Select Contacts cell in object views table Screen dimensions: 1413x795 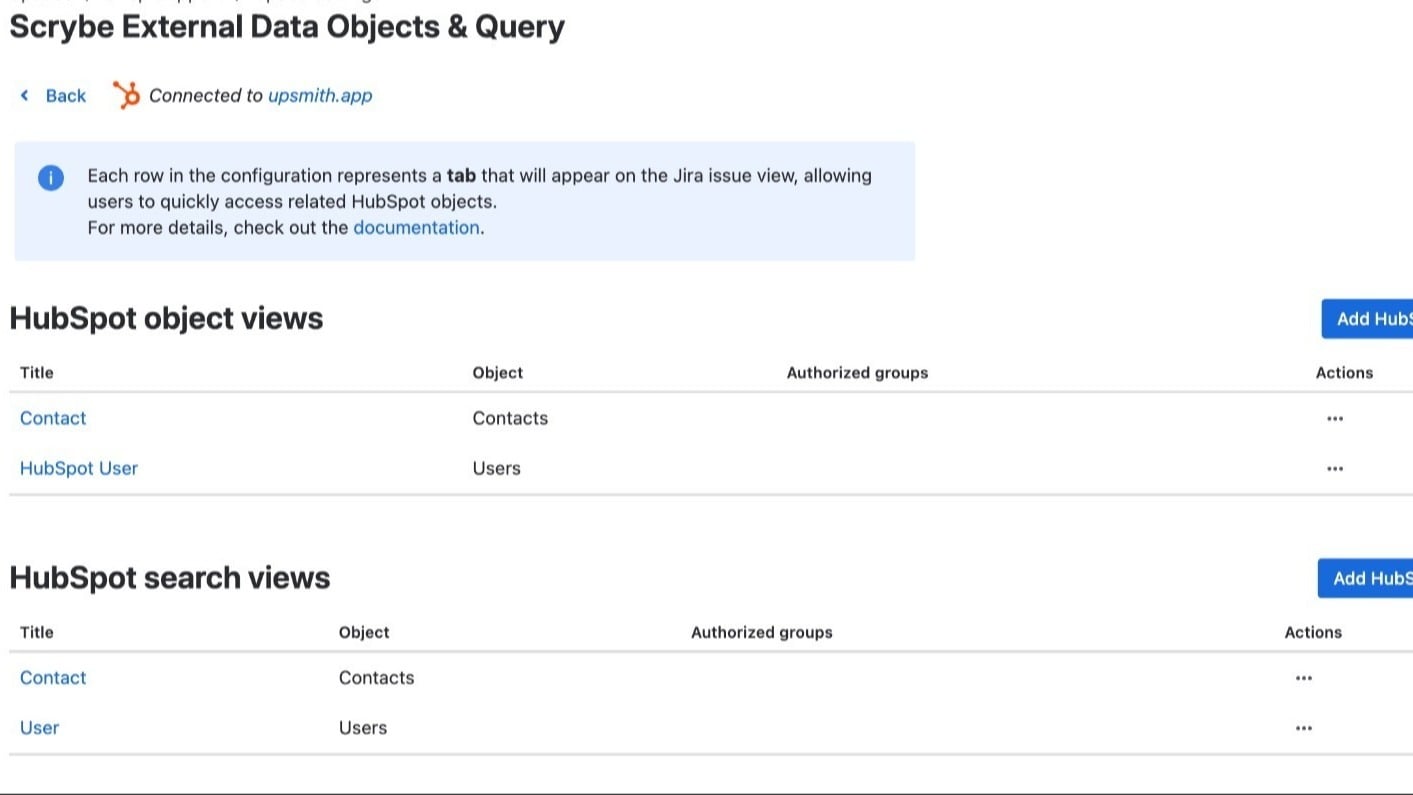(x=510, y=418)
